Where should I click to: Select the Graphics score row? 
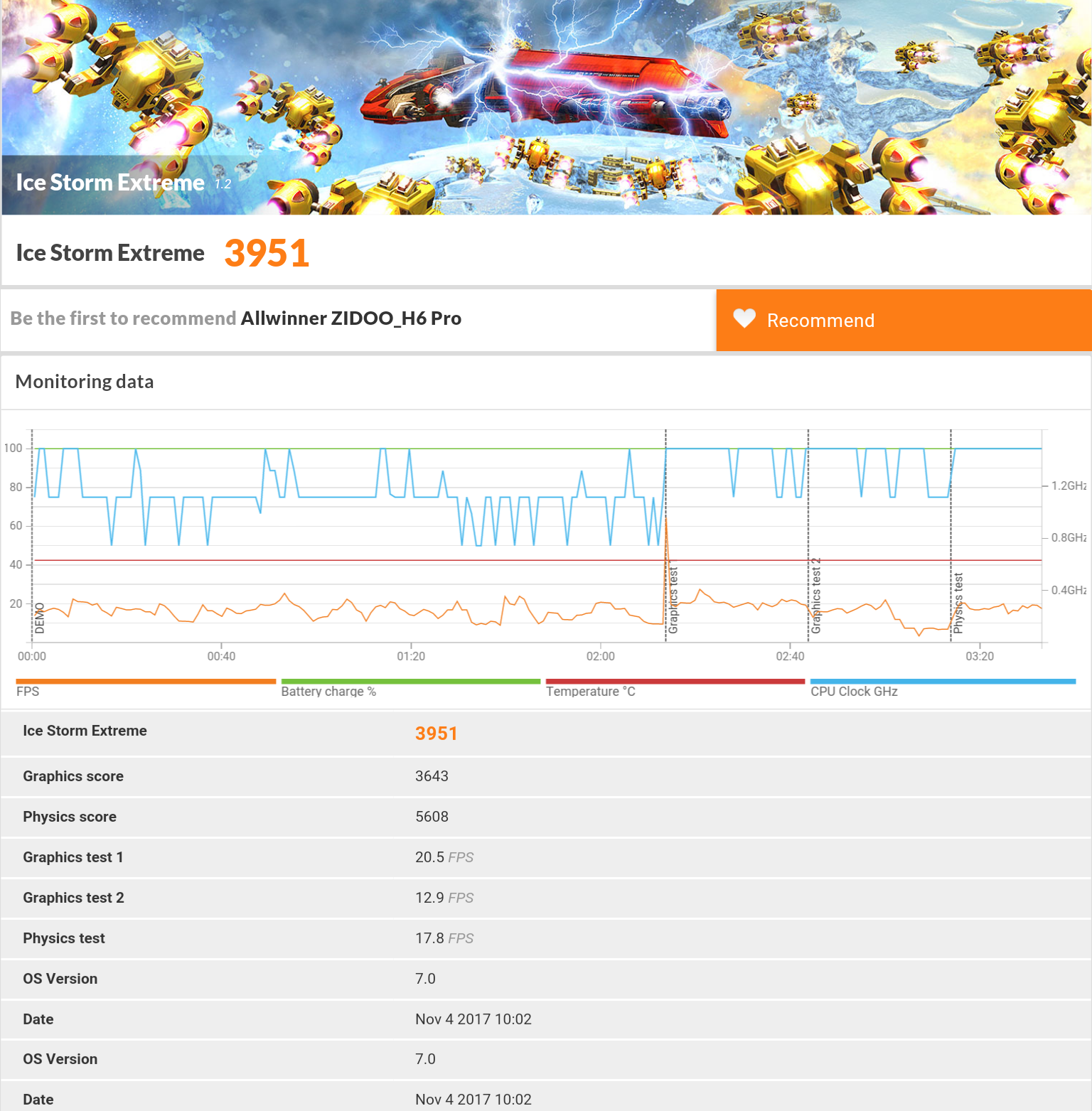coord(546,776)
